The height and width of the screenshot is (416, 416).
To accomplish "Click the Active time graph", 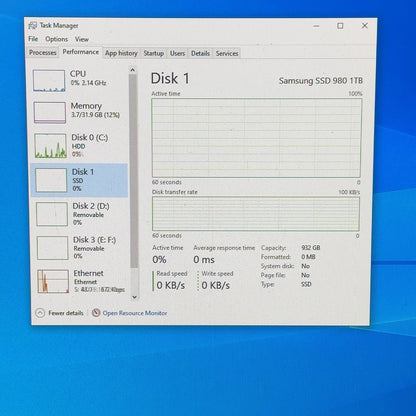I will click(x=256, y=138).
